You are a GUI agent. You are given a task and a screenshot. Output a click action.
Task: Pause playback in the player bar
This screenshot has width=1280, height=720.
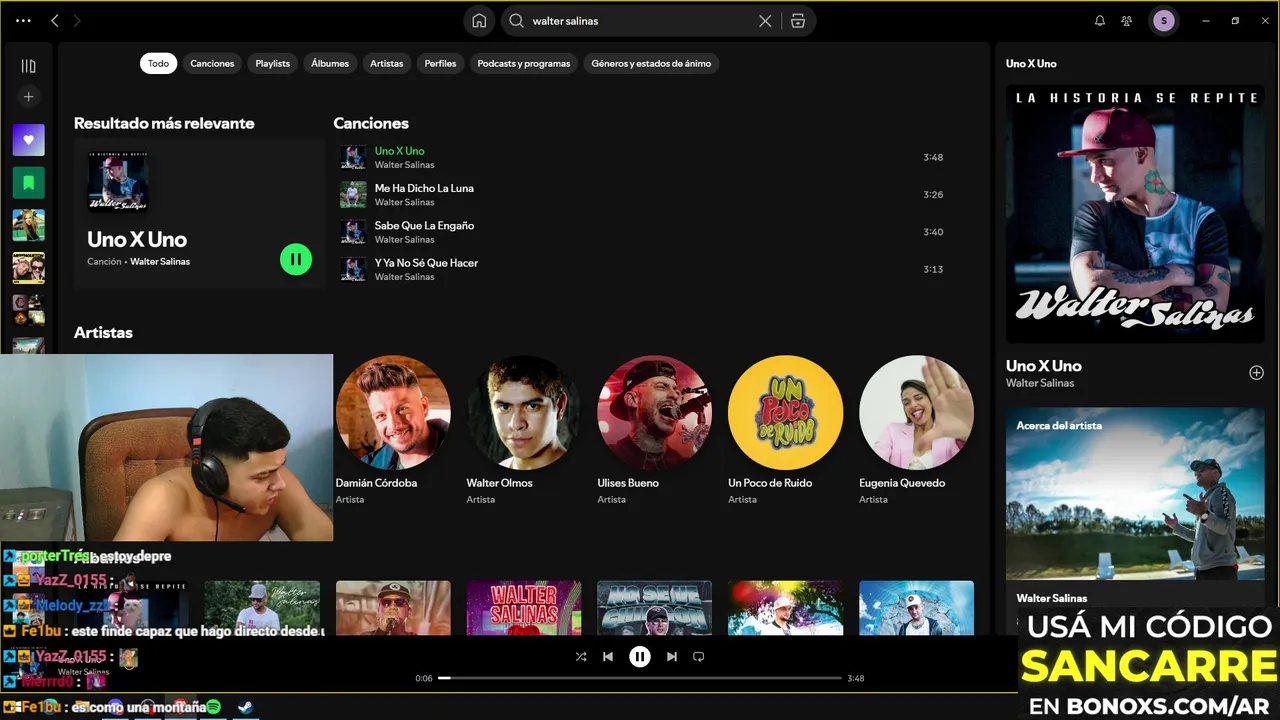click(x=640, y=657)
